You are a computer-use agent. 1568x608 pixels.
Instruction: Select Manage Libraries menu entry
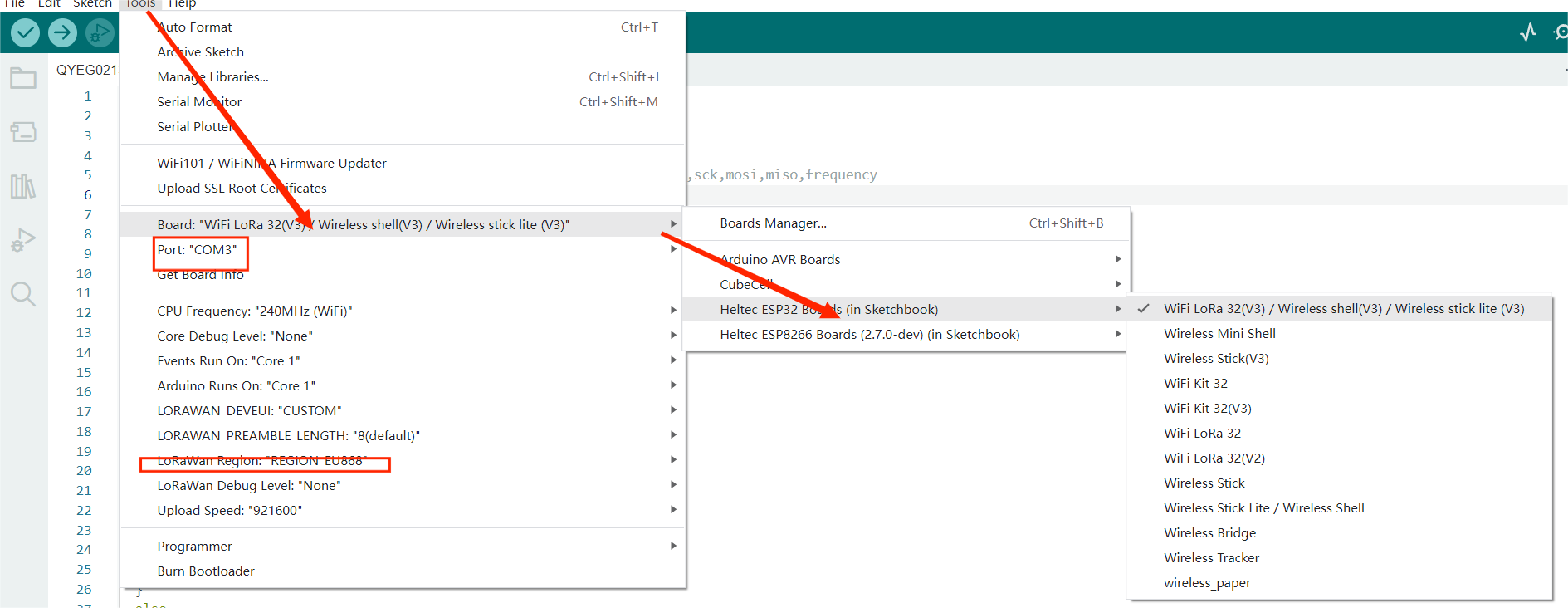(213, 77)
